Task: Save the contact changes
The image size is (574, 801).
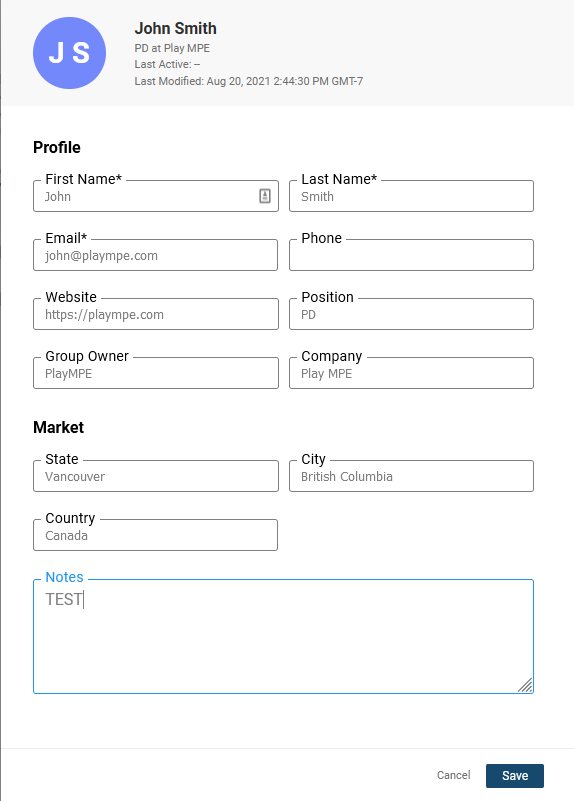Action: [x=515, y=775]
